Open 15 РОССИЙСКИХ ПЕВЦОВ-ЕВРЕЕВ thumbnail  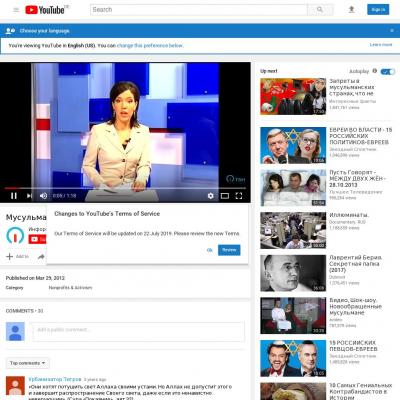293,358
